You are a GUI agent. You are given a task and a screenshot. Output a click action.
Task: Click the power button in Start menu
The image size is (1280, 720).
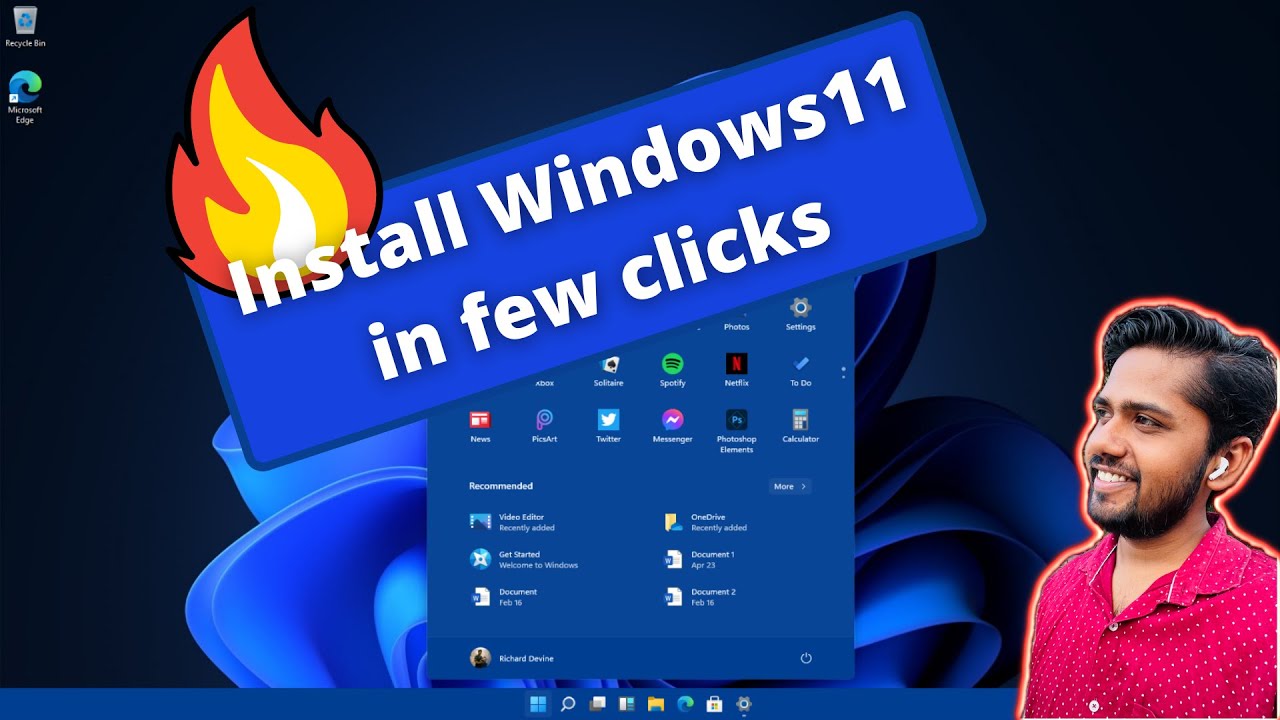tap(806, 658)
